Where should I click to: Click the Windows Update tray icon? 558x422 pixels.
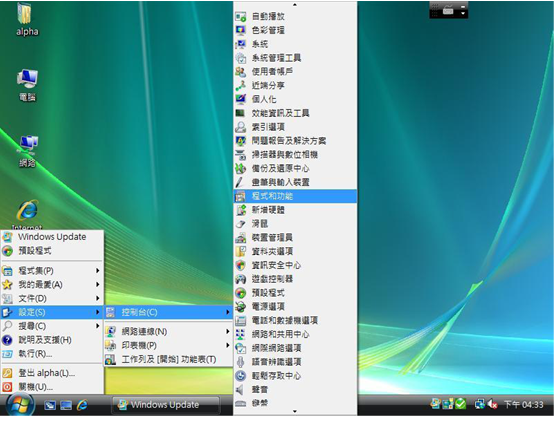[436, 403]
